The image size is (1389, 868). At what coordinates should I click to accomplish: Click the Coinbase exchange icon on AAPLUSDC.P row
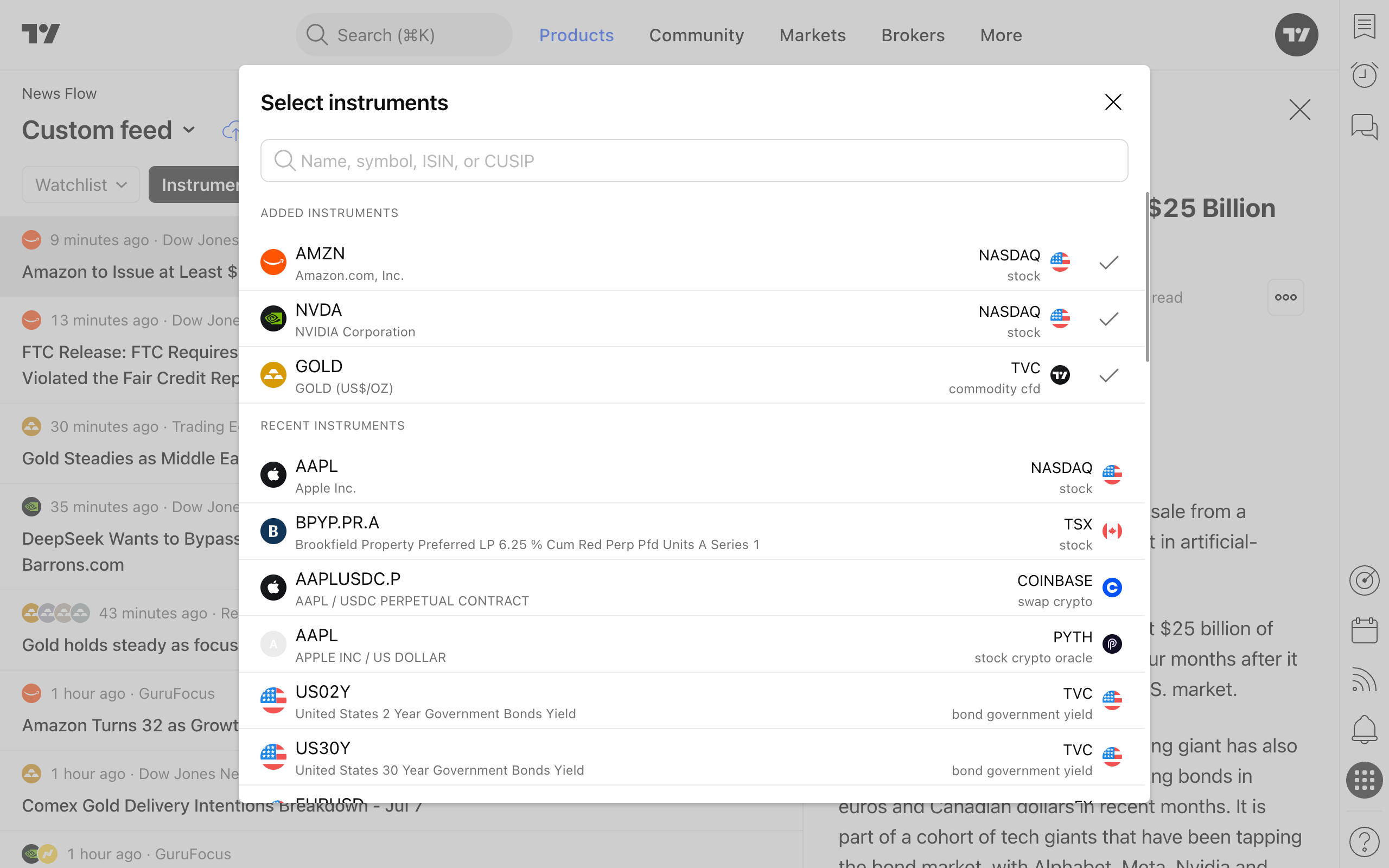click(1112, 588)
